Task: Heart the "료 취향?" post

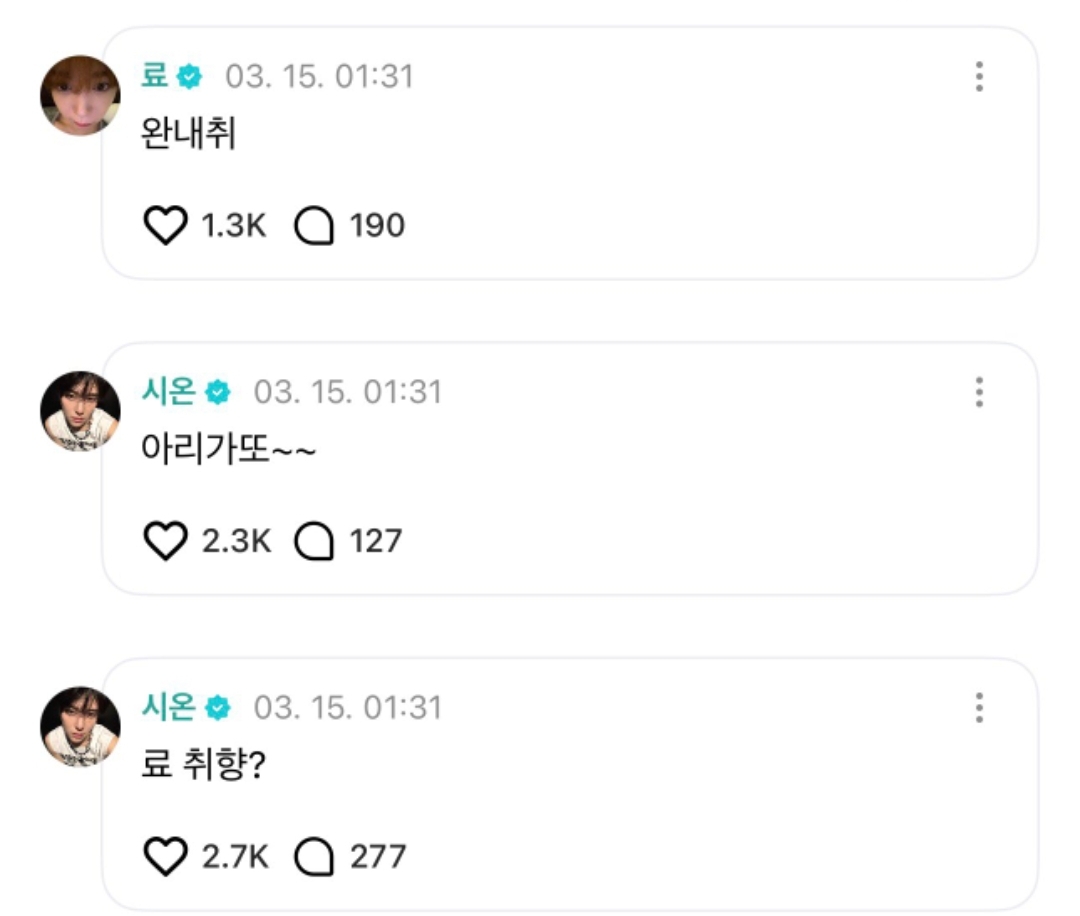Action: pyautogui.click(x=165, y=857)
